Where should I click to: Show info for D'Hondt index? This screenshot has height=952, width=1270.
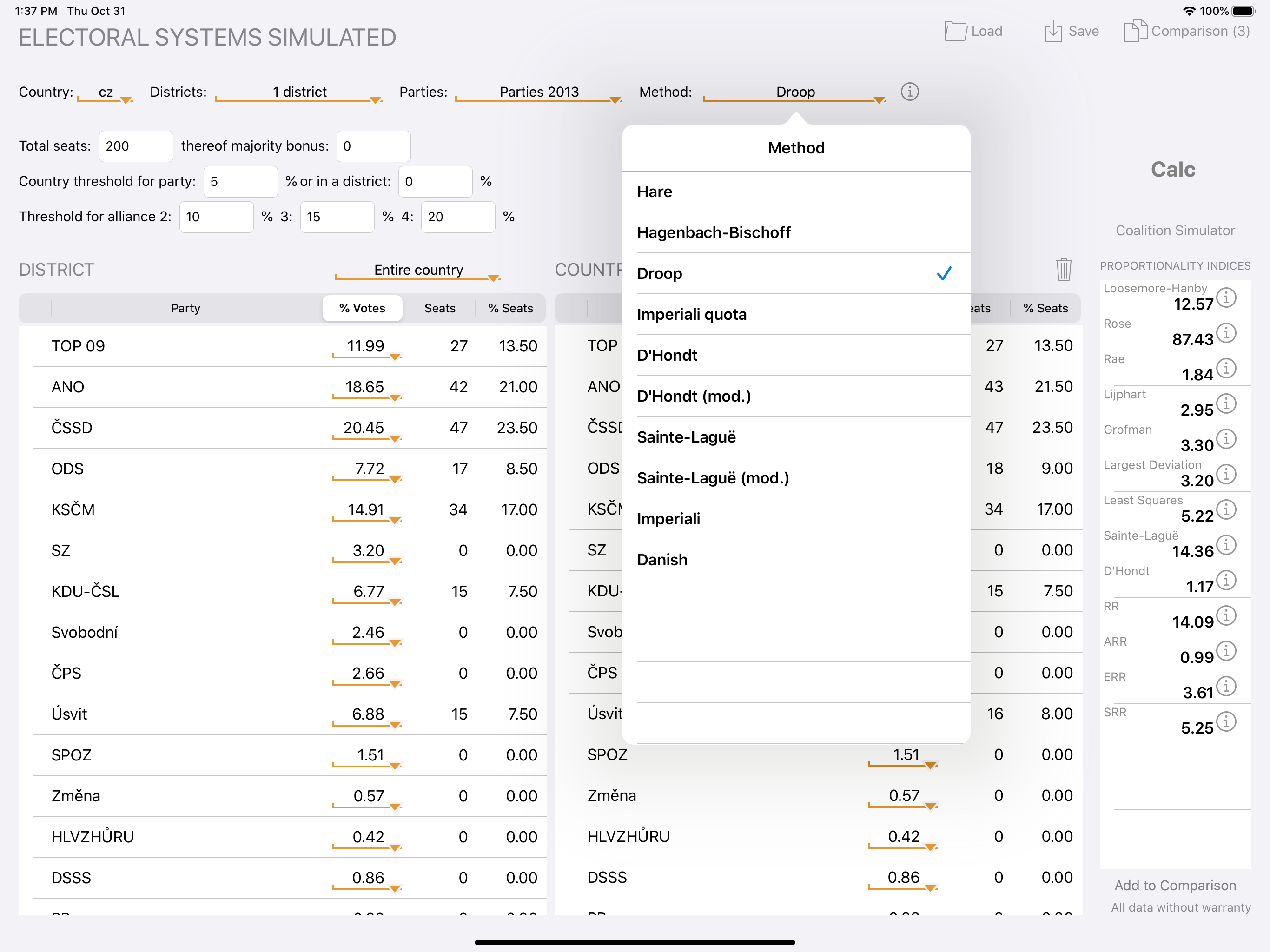[1226, 580]
